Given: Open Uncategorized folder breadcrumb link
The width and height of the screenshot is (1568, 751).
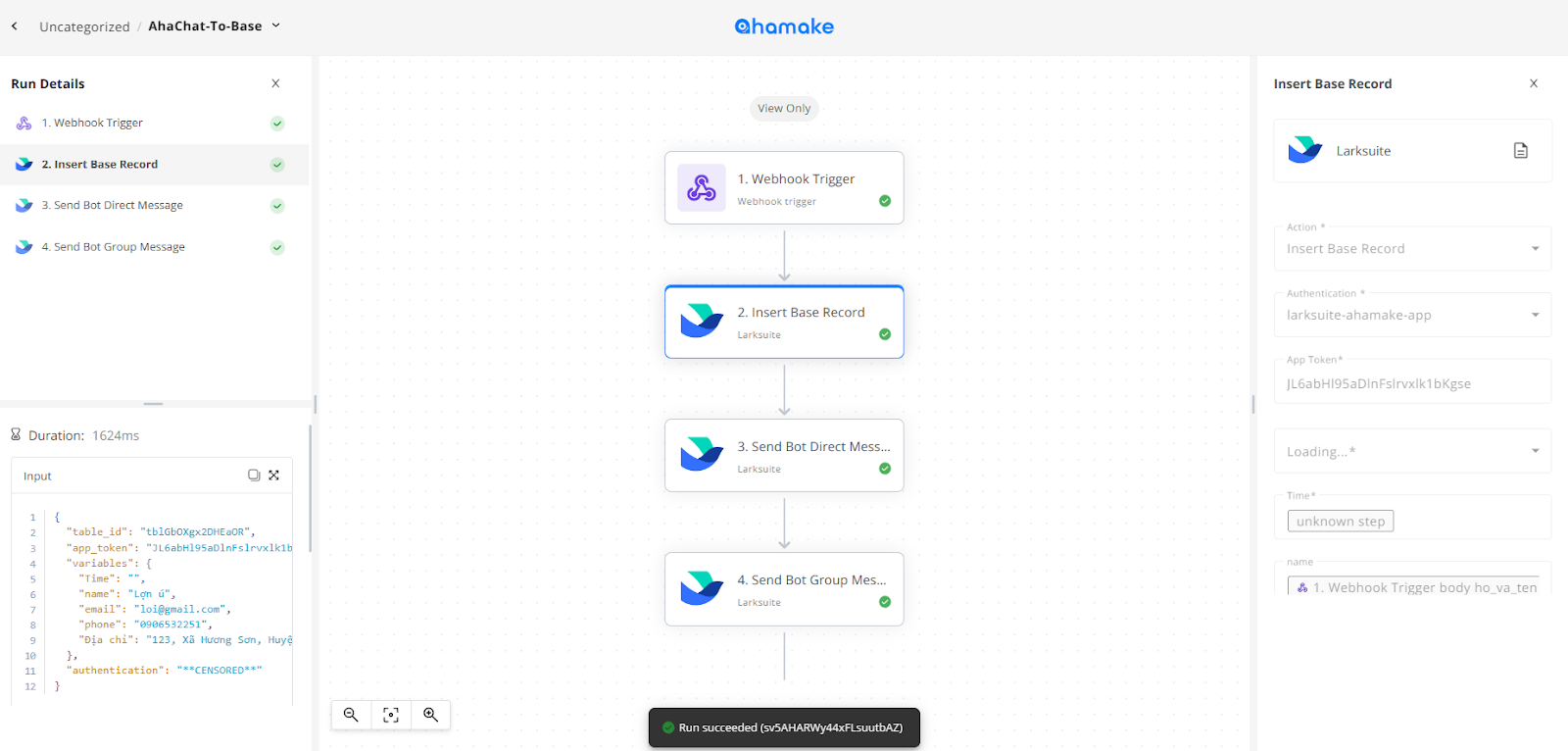Looking at the screenshot, I should (x=84, y=26).
